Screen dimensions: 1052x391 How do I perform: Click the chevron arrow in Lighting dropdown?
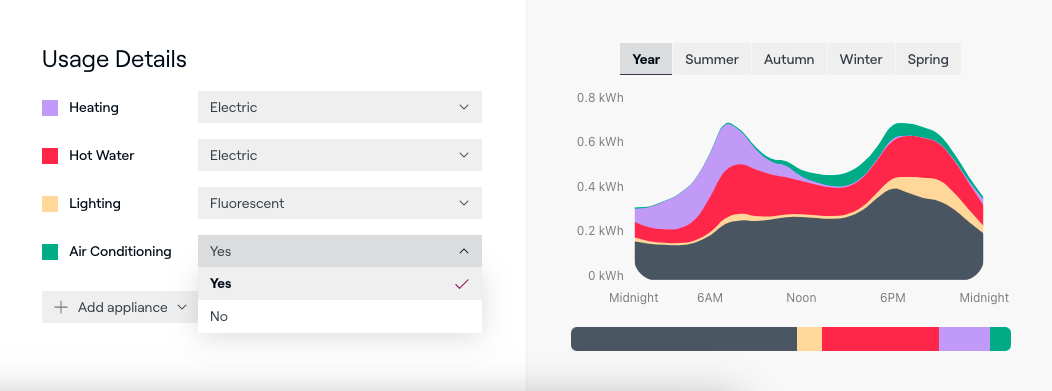click(x=464, y=203)
